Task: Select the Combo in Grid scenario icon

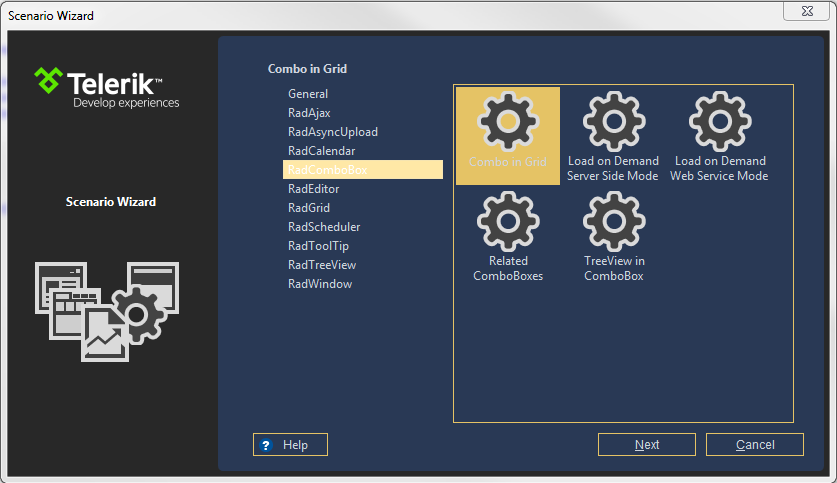Action: (508, 122)
